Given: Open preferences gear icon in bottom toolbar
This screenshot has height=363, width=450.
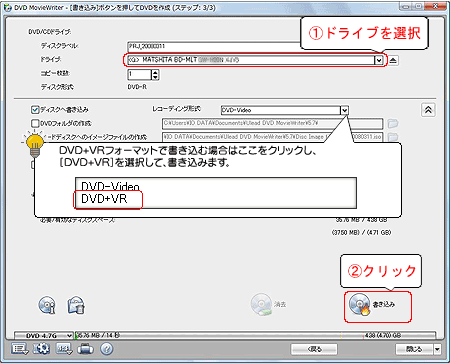Looking at the screenshot, I should point(42,349).
